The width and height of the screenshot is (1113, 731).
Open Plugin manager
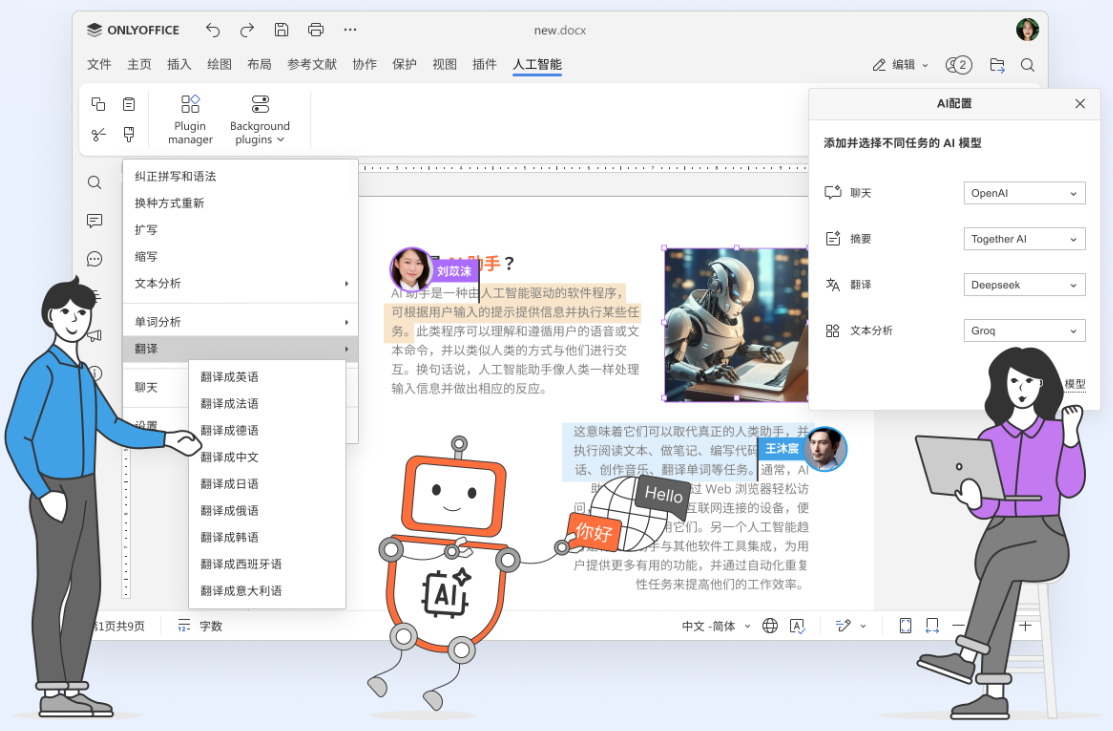click(190, 119)
